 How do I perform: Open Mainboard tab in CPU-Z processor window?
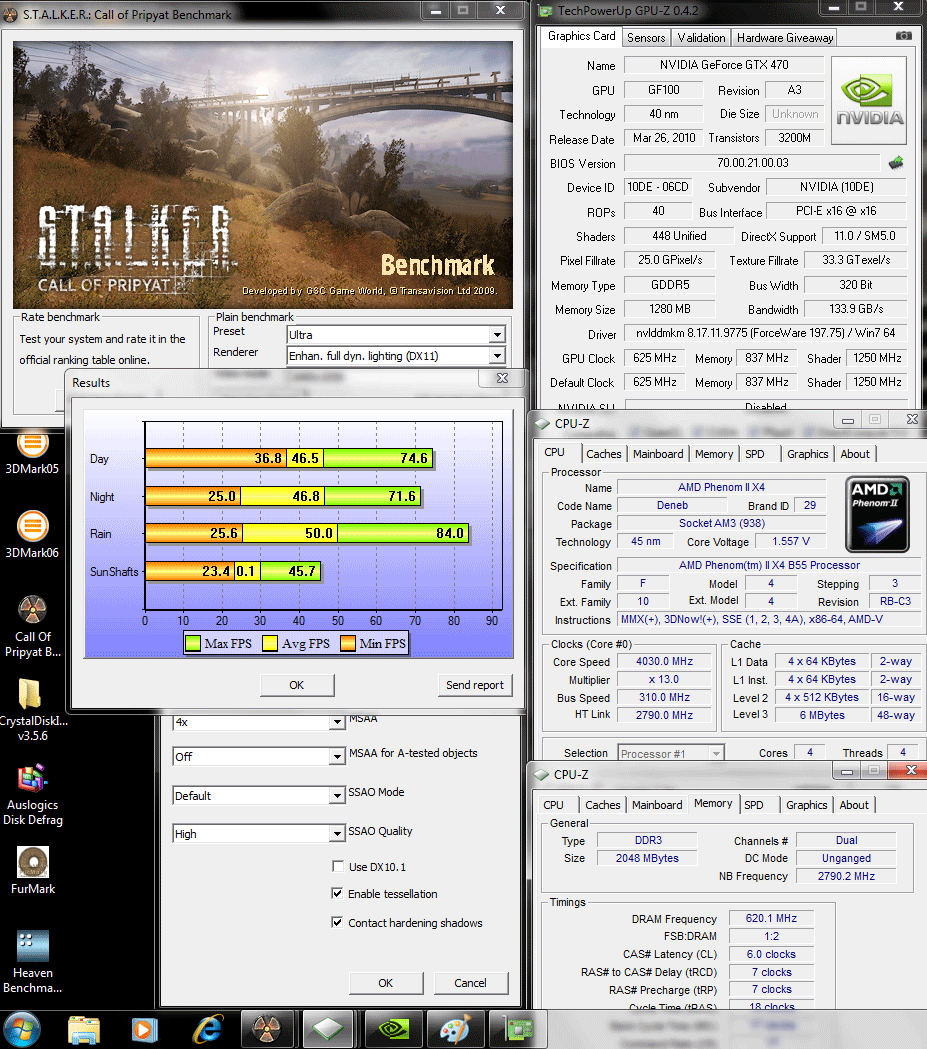point(658,454)
